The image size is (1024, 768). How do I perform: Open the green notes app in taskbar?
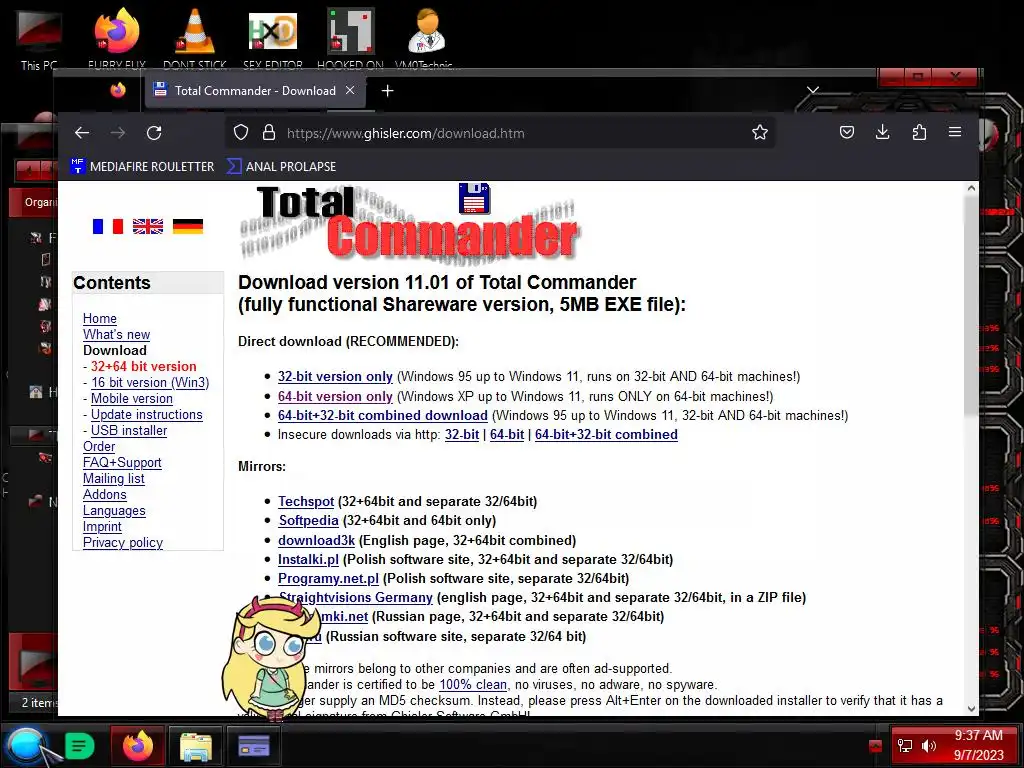click(x=80, y=745)
